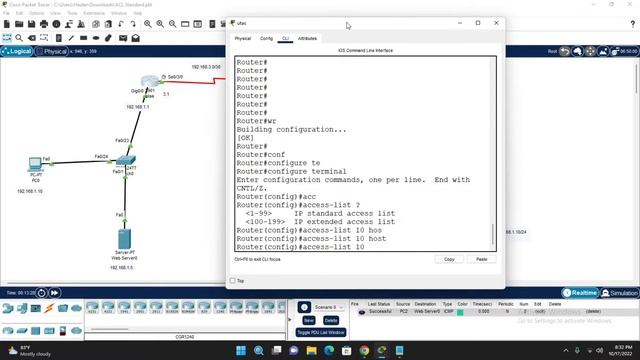Image resolution: width=640 pixels, height=360 pixels.
Task: Open the Options menu
Action: click(36, 13)
